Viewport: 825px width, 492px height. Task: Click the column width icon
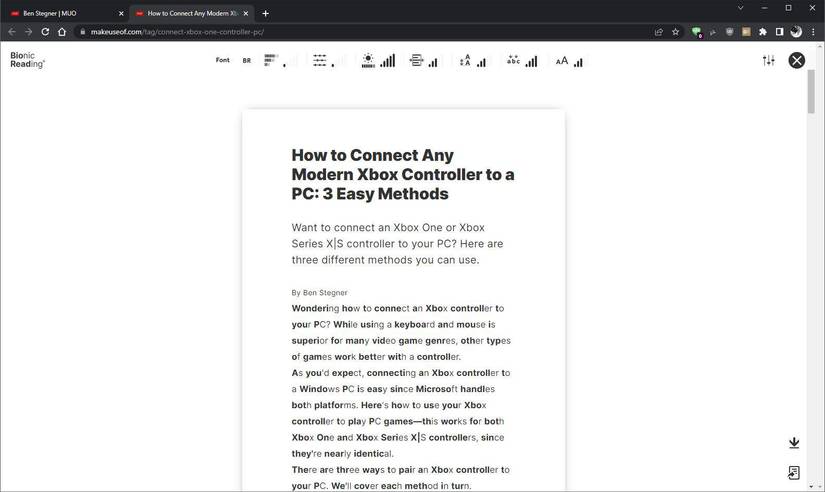[x=416, y=61]
